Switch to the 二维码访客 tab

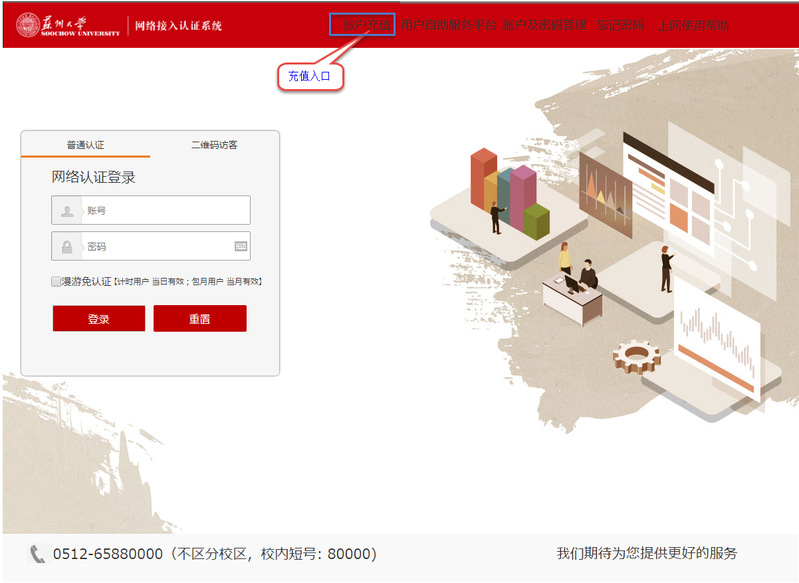214,145
